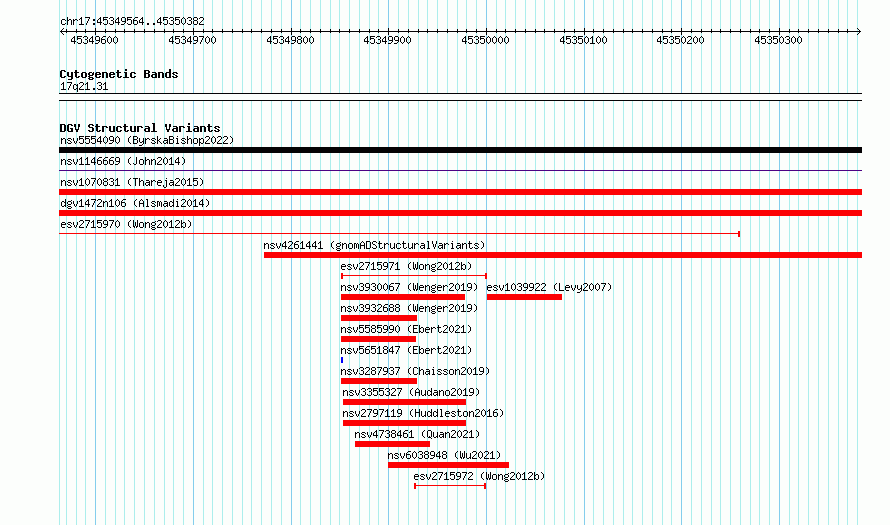890x525 pixels.
Task: Click ruler position 45350000
Action: (485, 40)
